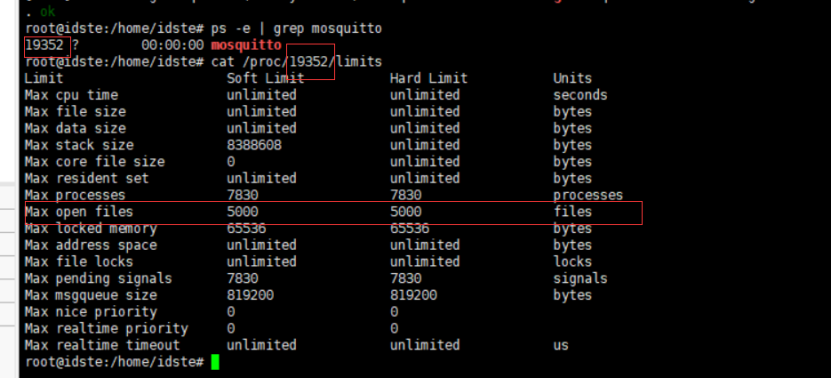Click the last 'root@idste:/home/idste#' prompt
The height and width of the screenshot is (378, 831).
tap(114, 362)
